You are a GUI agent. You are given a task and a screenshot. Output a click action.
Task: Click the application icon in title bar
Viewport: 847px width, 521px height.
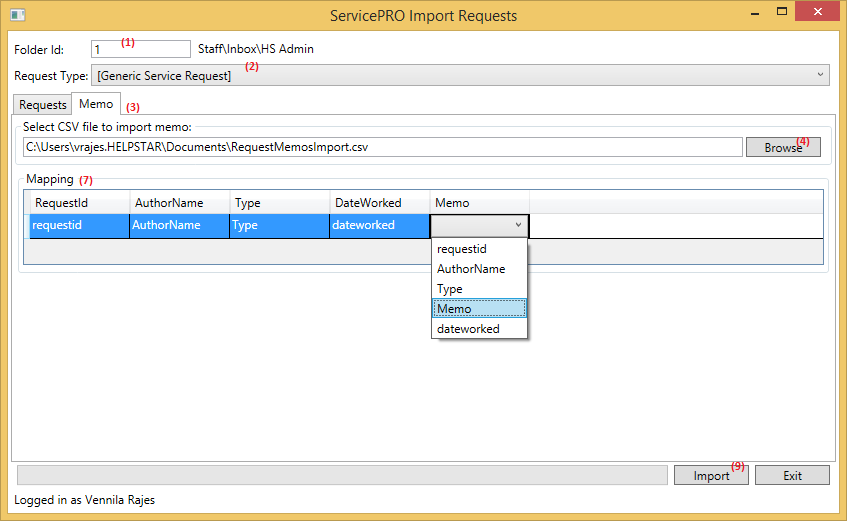[x=17, y=15]
